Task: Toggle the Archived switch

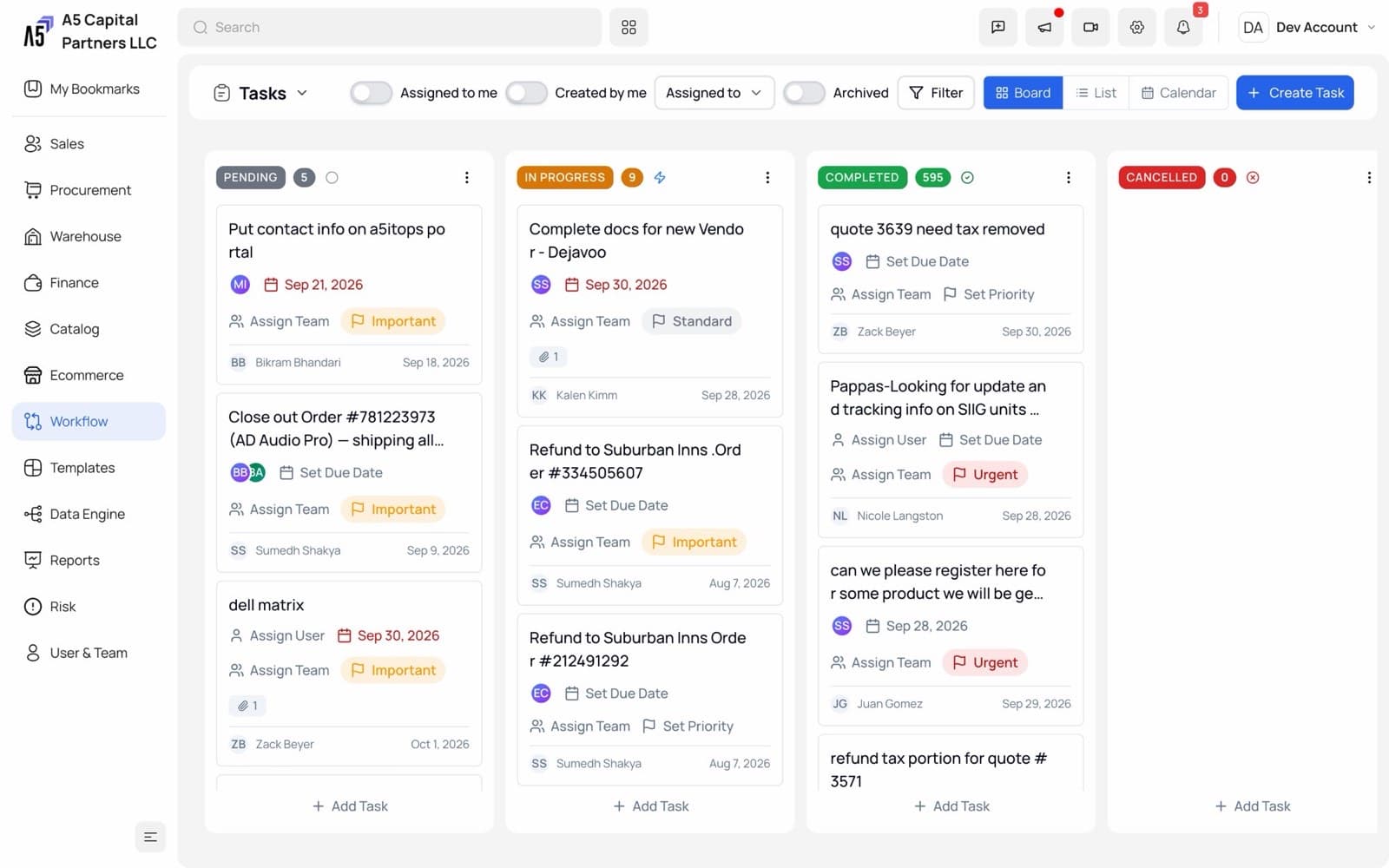Action: 804,93
